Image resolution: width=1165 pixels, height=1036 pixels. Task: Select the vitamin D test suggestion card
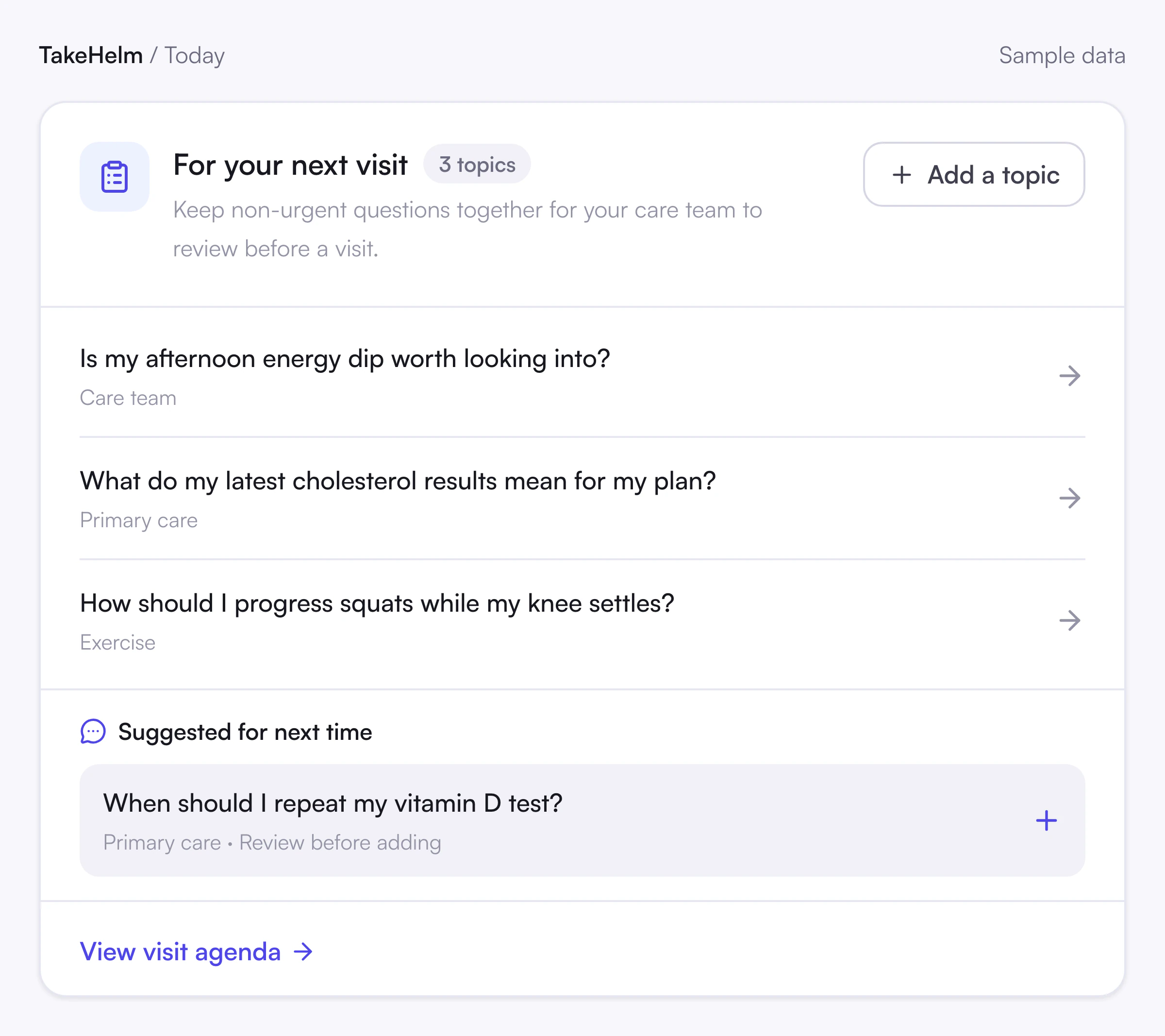click(x=582, y=820)
